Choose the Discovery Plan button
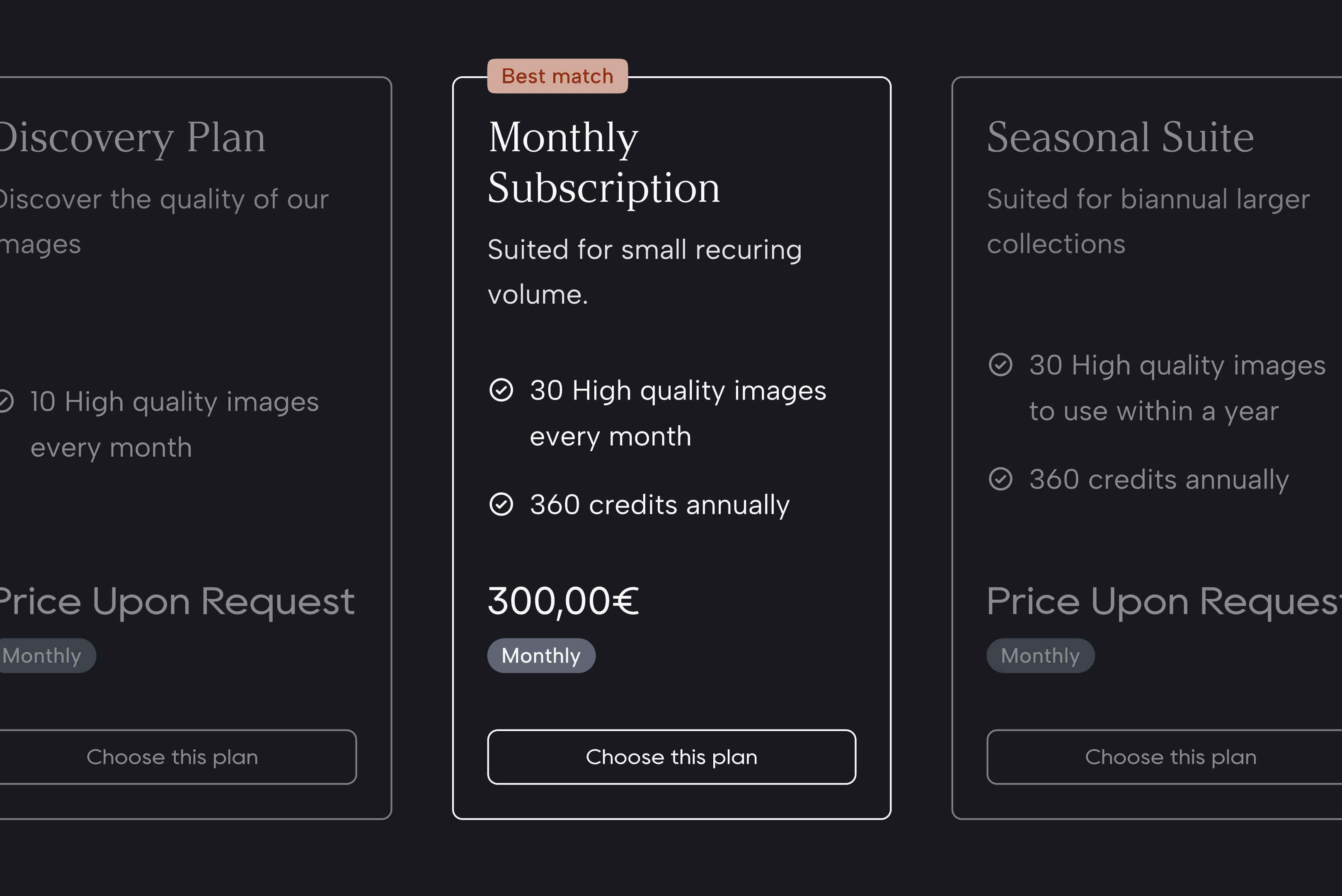1342x896 pixels. (x=172, y=757)
